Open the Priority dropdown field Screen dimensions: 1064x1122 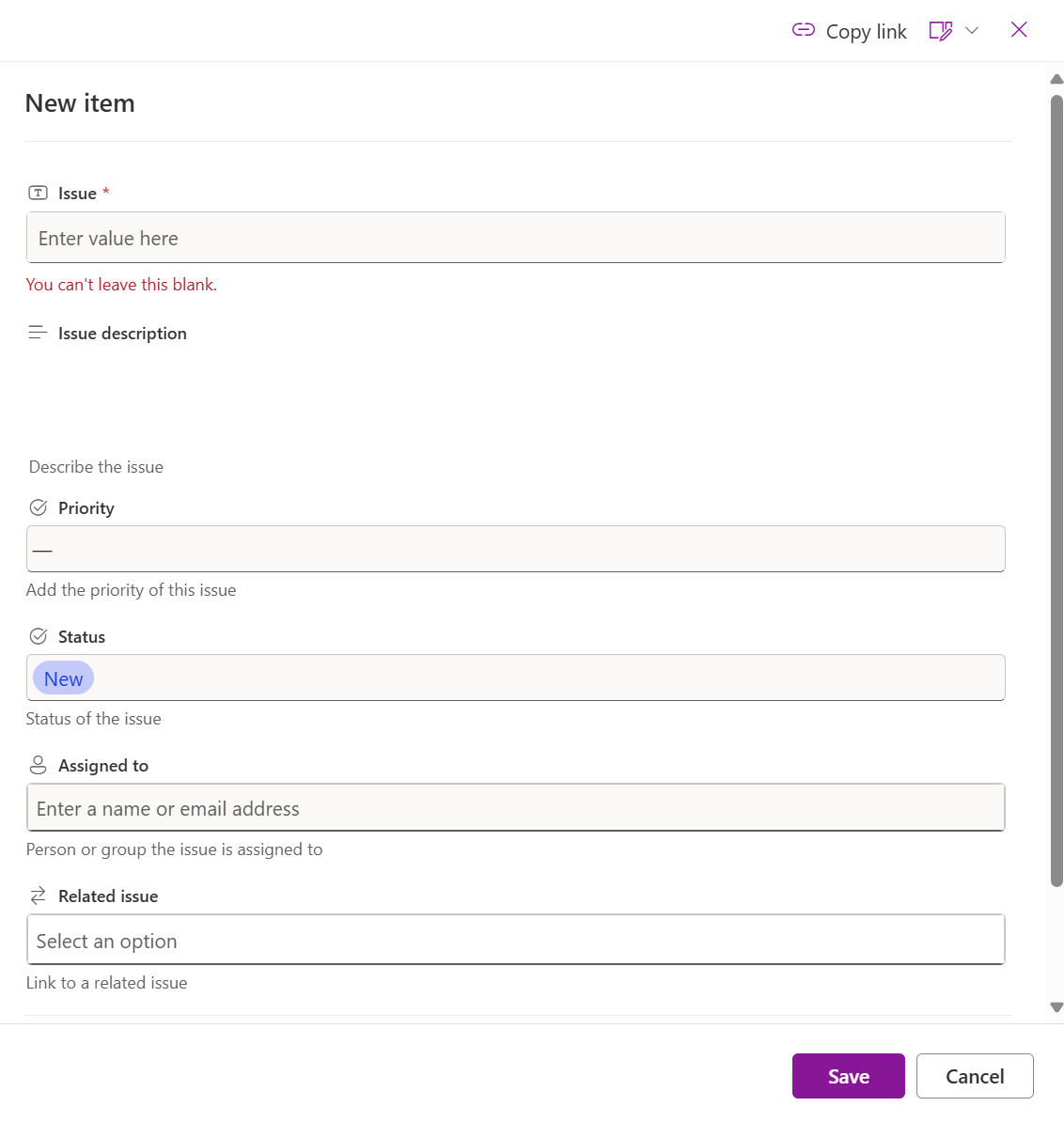tap(515, 549)
